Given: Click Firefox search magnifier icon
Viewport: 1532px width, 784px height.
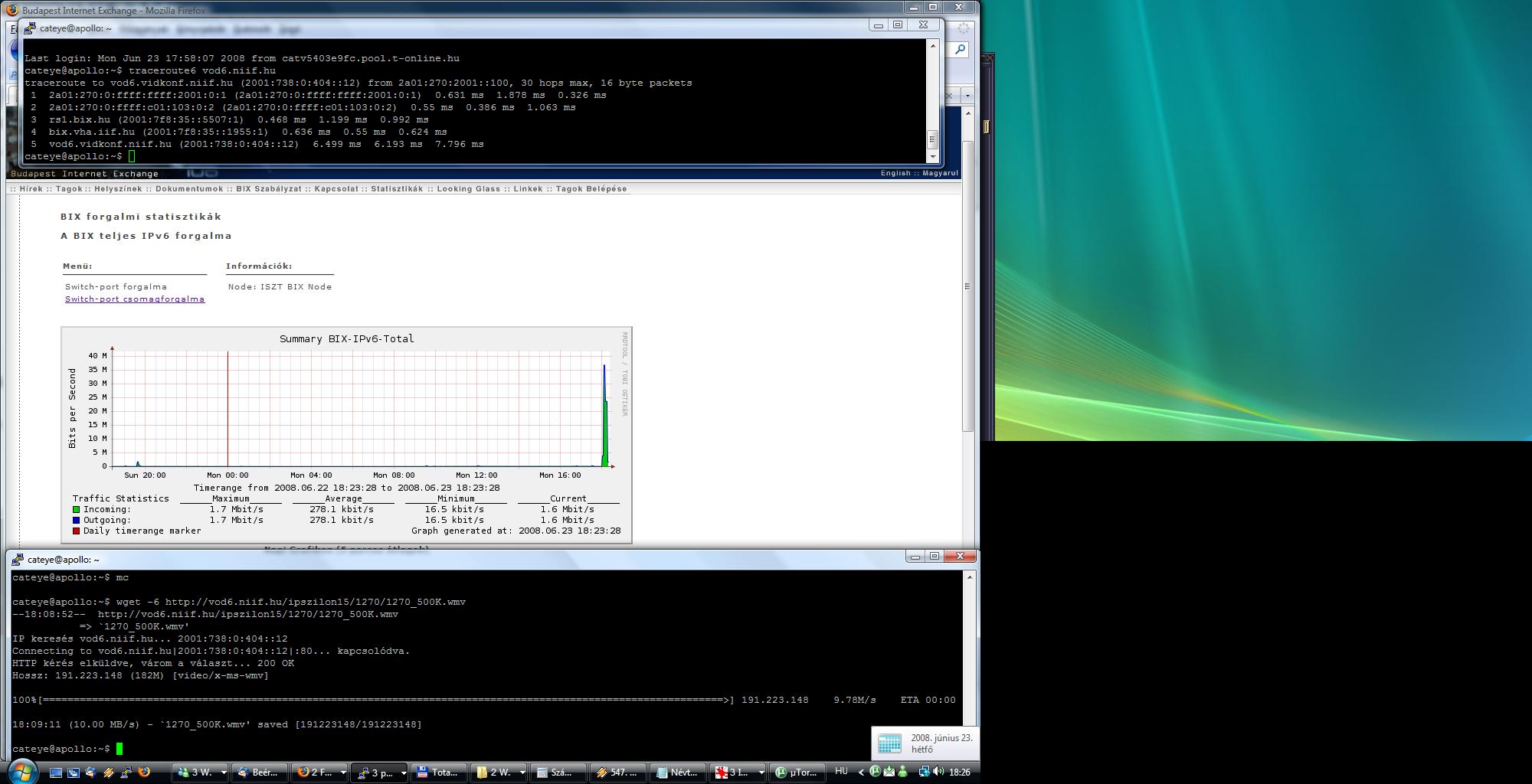Looking at the screenshot, I should tap(961, 50).
